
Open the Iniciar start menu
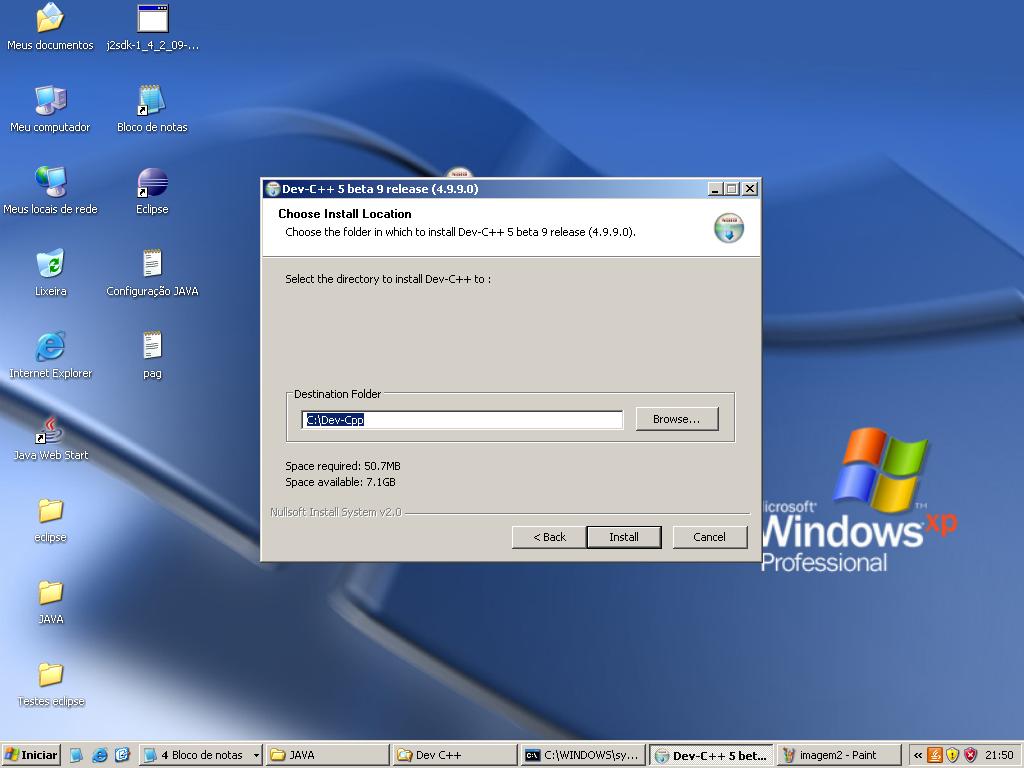[x=31, y=755]
